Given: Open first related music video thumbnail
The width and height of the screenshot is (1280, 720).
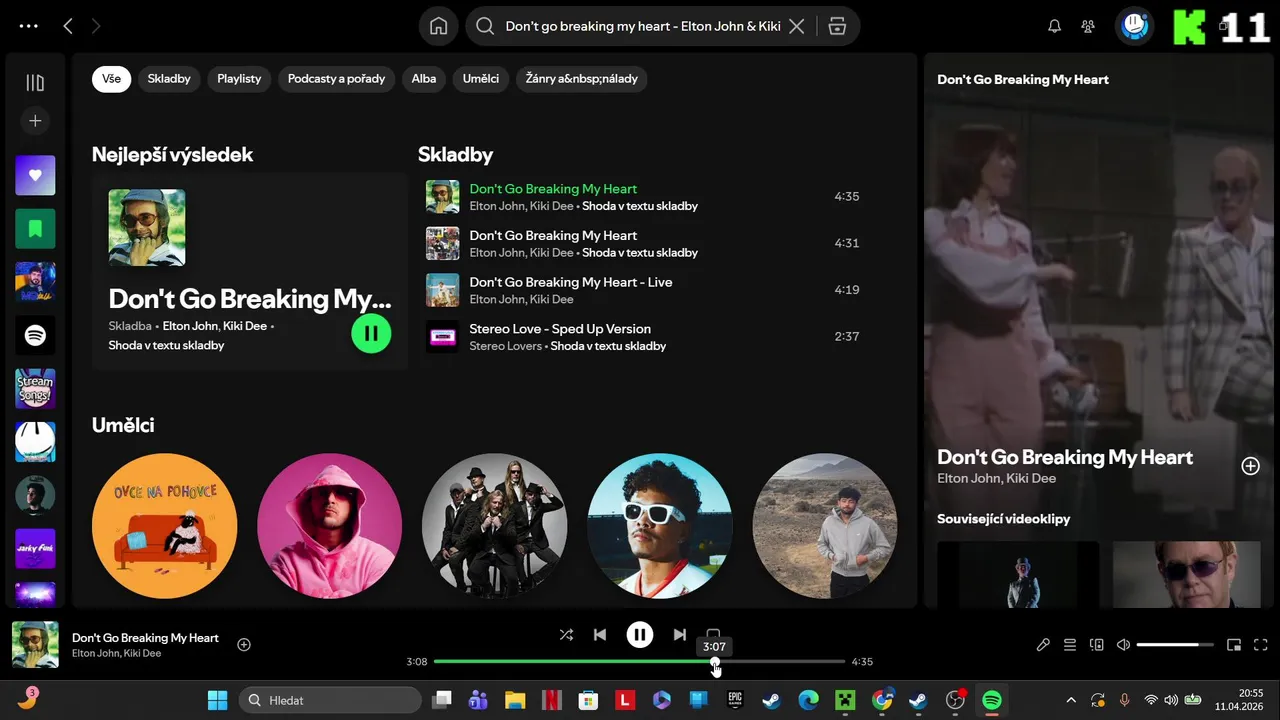Looking at the screenshot, I should coord(1018,575).
